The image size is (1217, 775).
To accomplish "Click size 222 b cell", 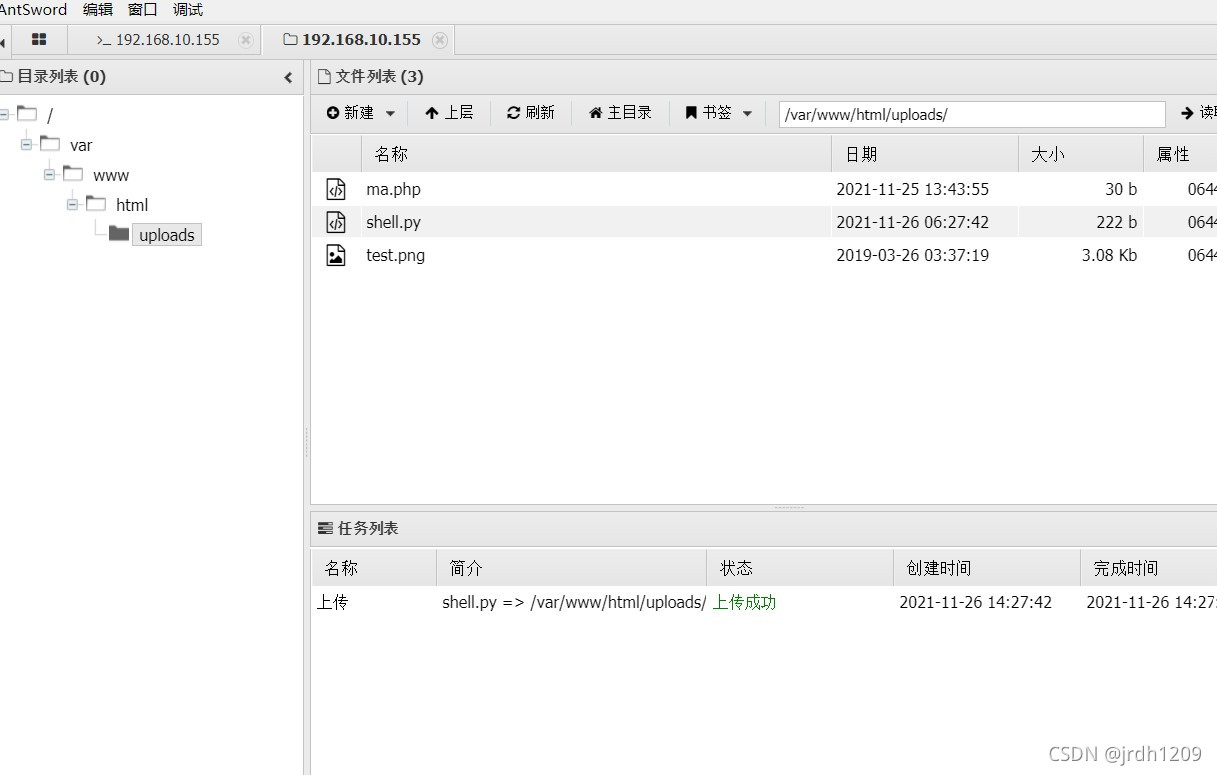I will pos(1116,222).
